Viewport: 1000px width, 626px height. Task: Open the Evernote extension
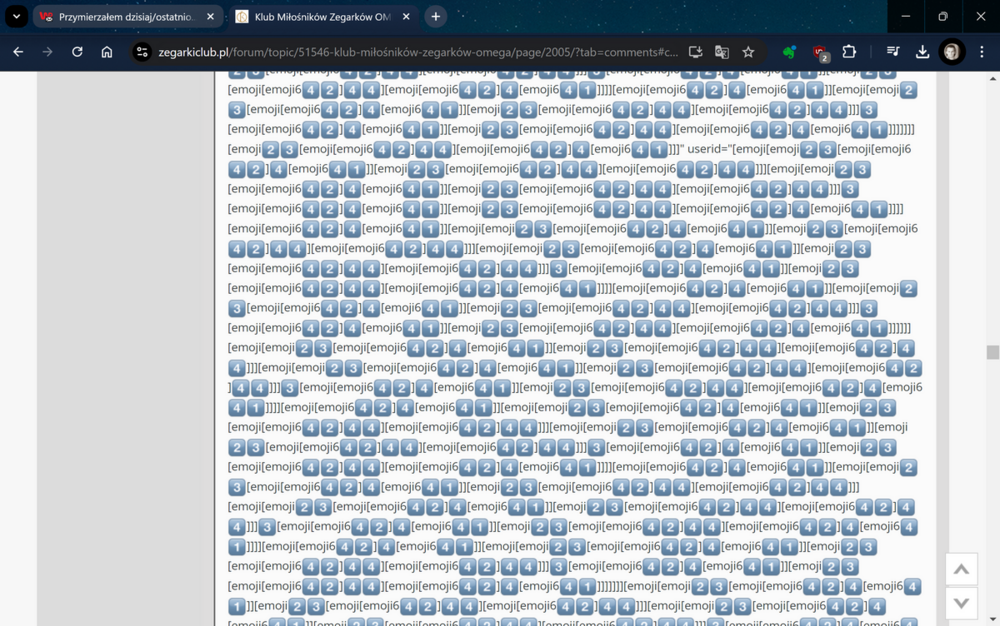pos(789,51)
